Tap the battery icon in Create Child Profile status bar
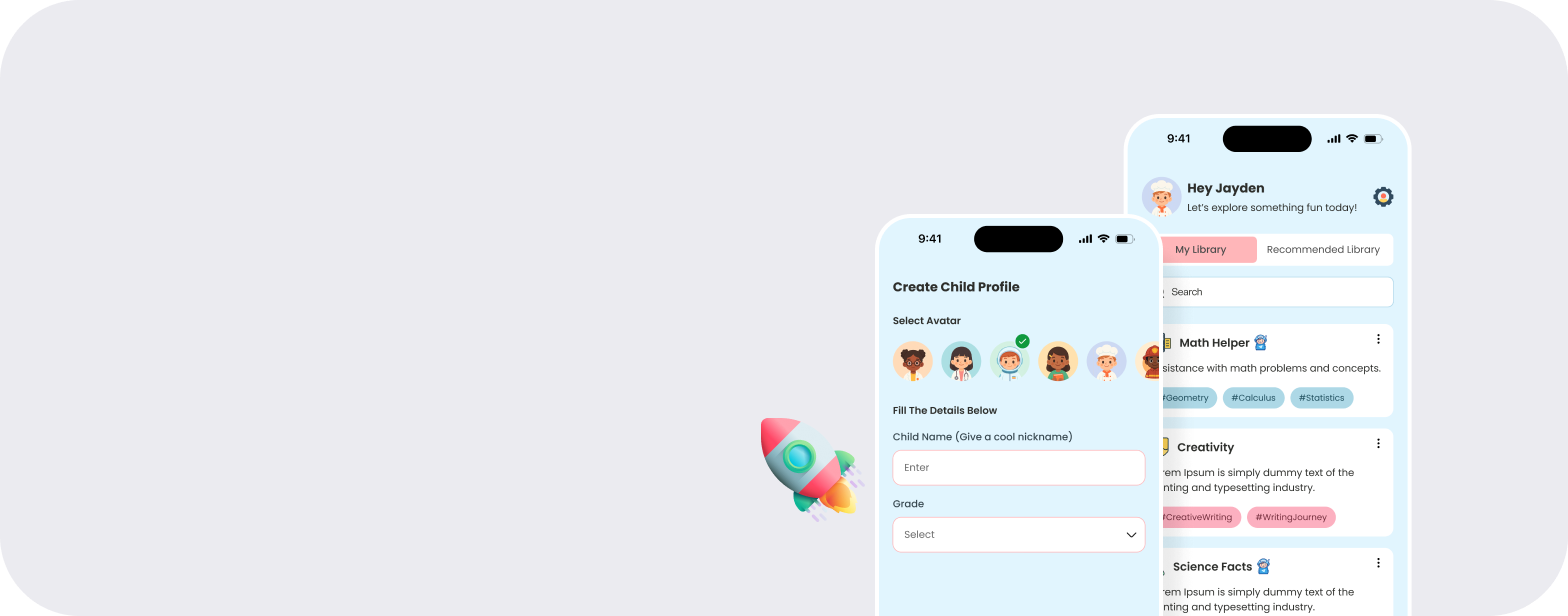 point(1125,239)
